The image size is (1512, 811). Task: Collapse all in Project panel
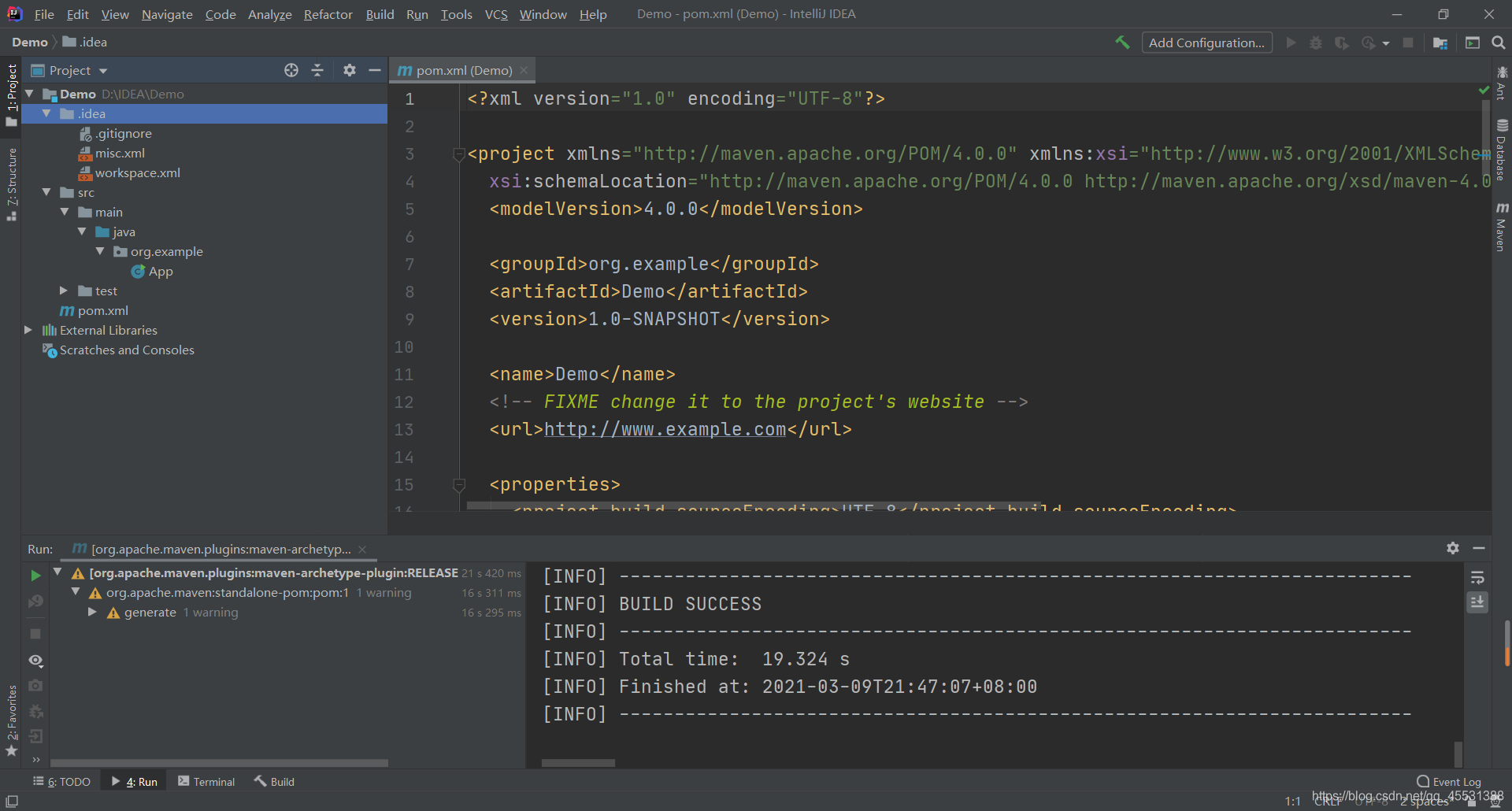coord(317,70)
